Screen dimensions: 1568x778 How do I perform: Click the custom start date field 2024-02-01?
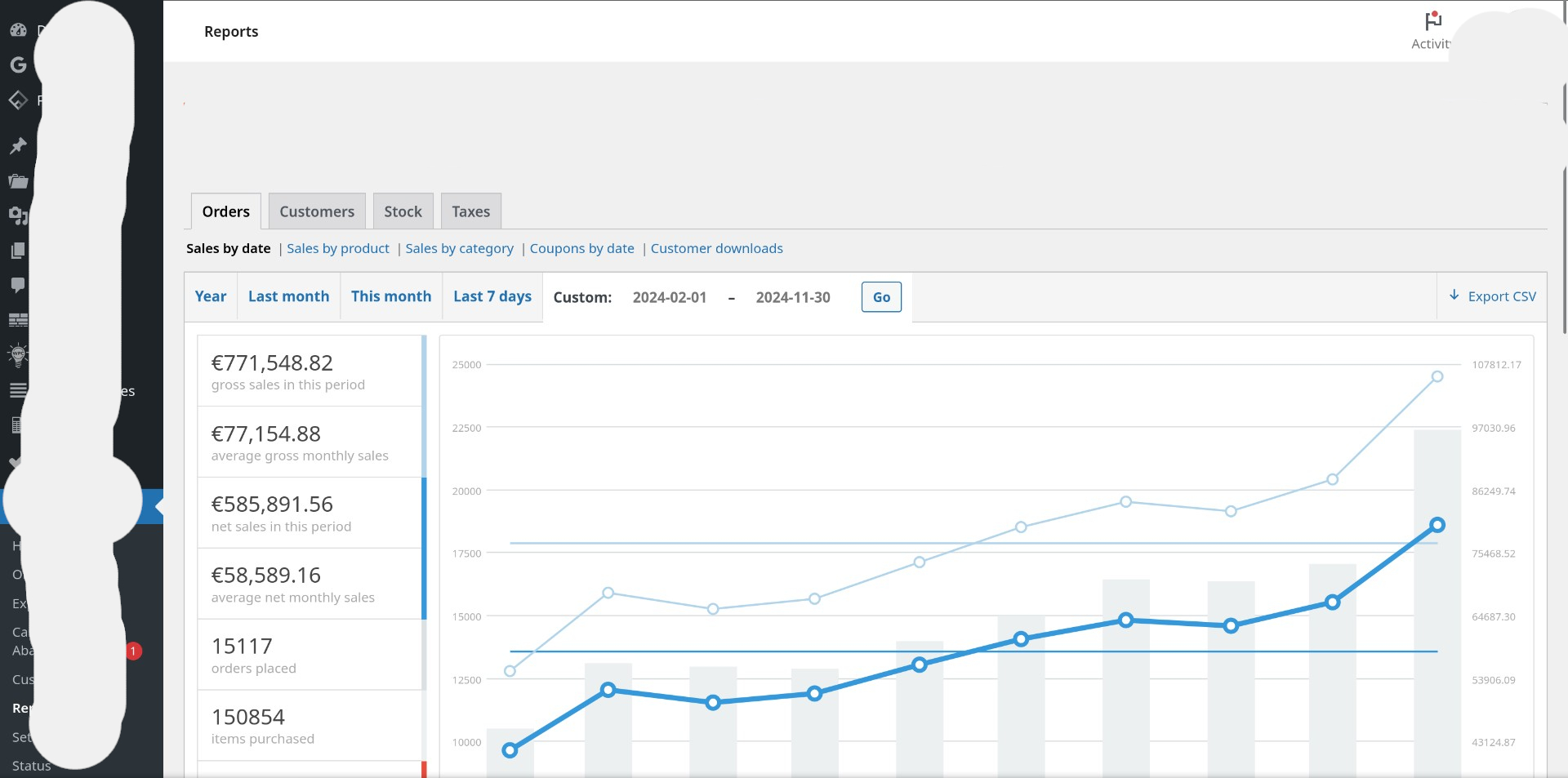669,297
